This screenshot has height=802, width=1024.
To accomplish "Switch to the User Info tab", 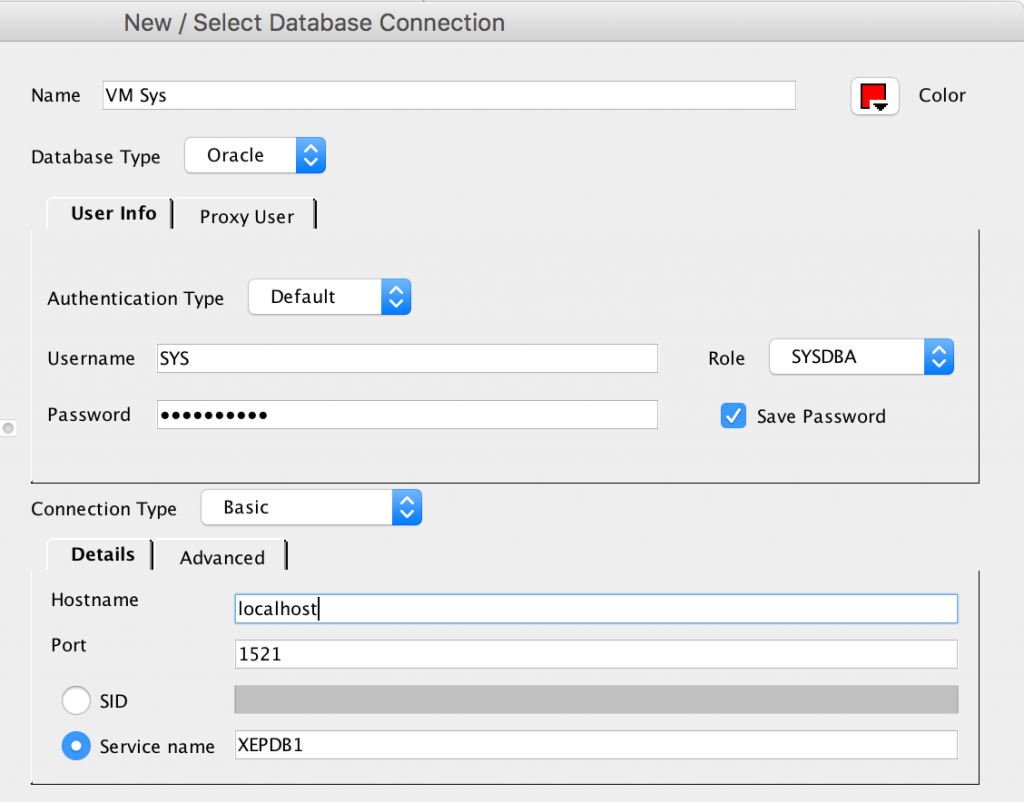I will point(113,214).
